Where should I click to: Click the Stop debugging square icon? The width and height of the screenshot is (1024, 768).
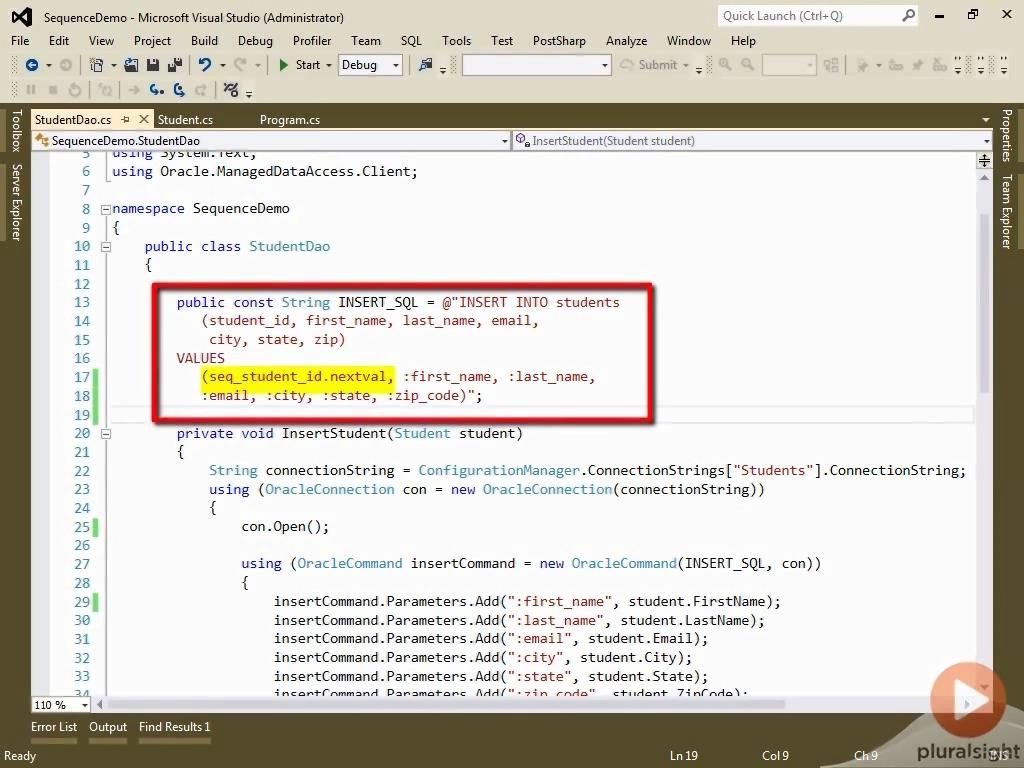click(53, 89)
